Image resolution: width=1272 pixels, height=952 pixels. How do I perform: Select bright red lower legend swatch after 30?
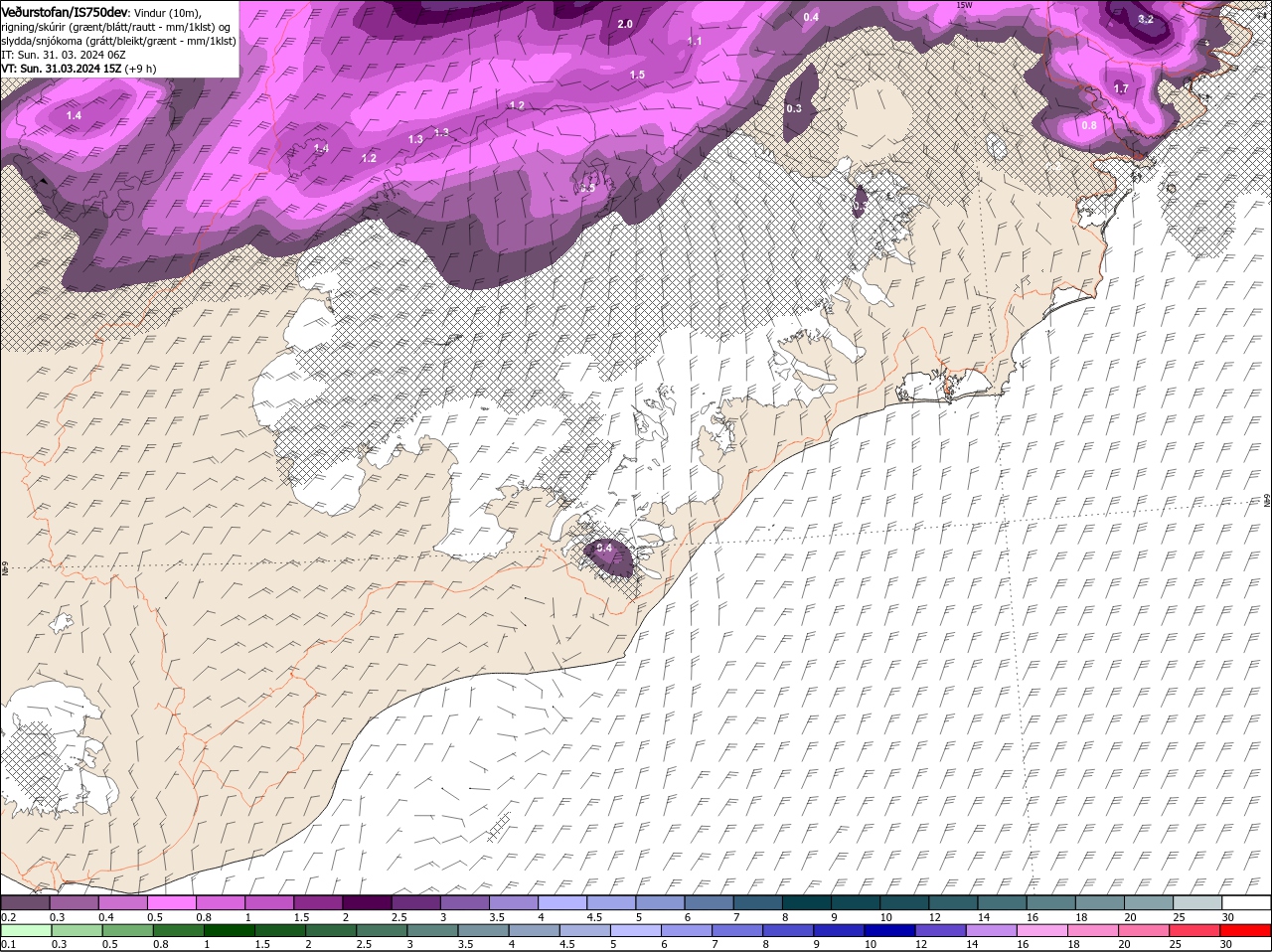(1246, 931)
